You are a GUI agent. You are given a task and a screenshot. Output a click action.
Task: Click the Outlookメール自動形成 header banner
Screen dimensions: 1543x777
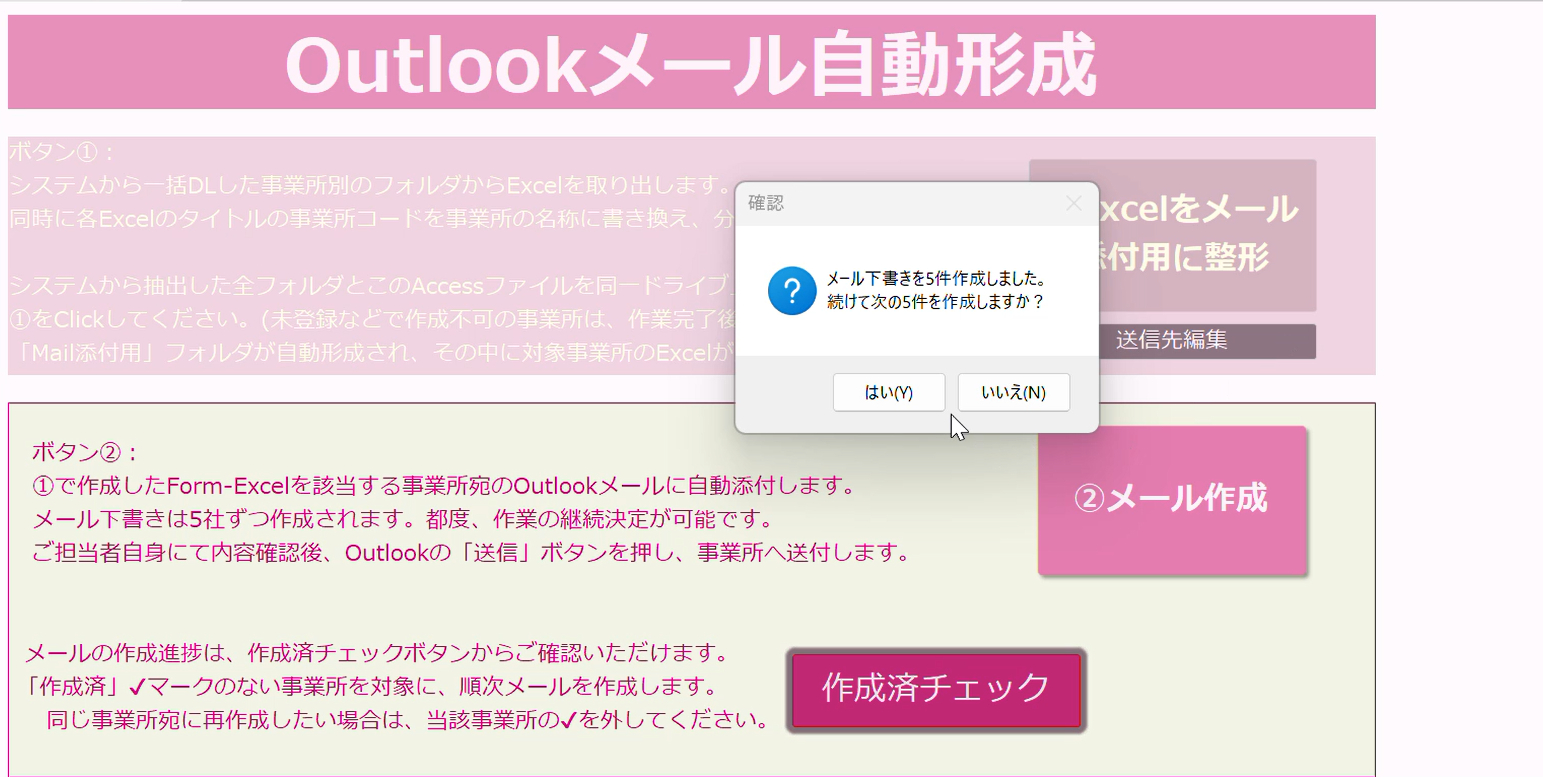pyautogui.click(x=691, y=62)
